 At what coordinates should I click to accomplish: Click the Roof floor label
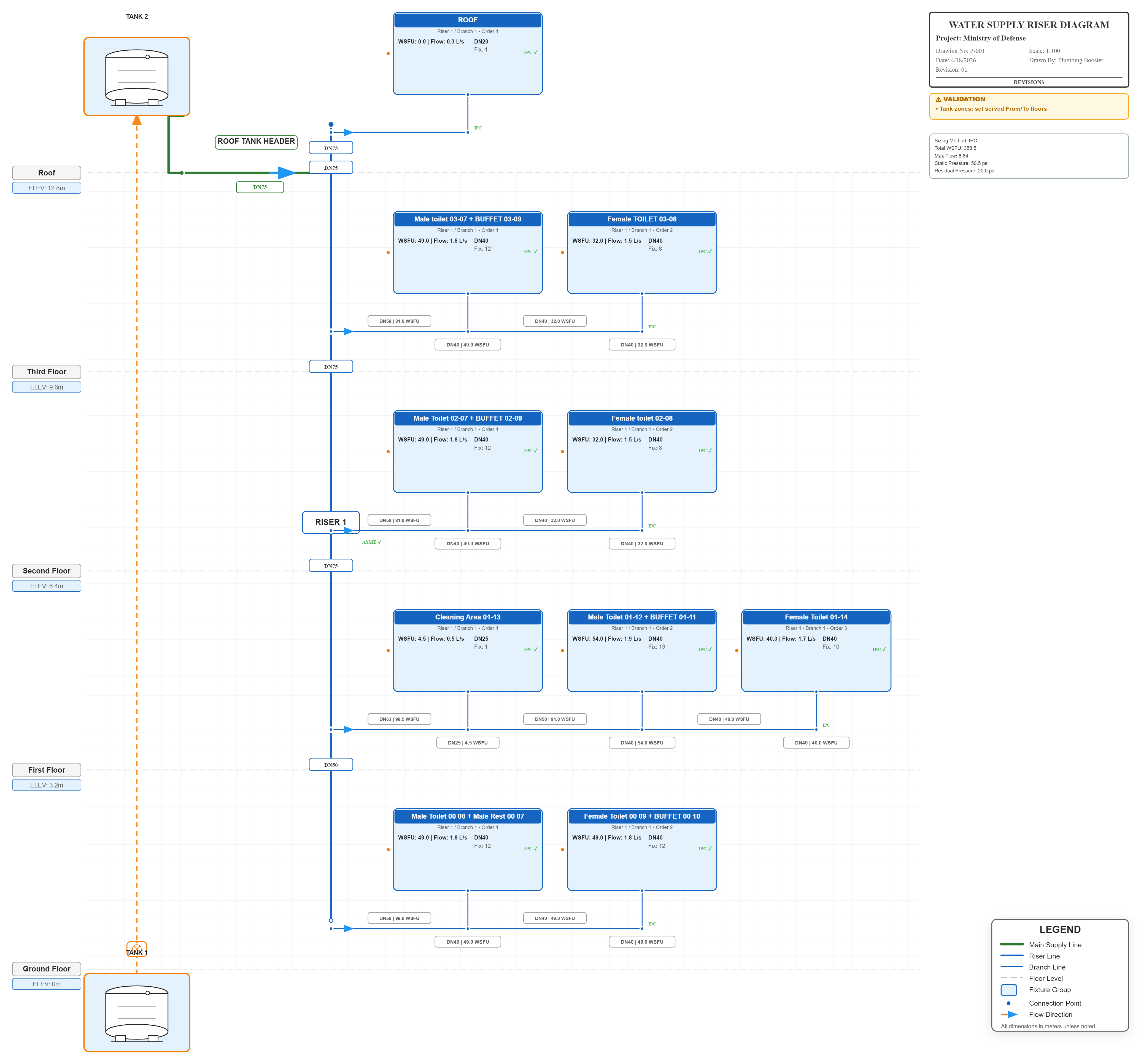tap(47, 173)
